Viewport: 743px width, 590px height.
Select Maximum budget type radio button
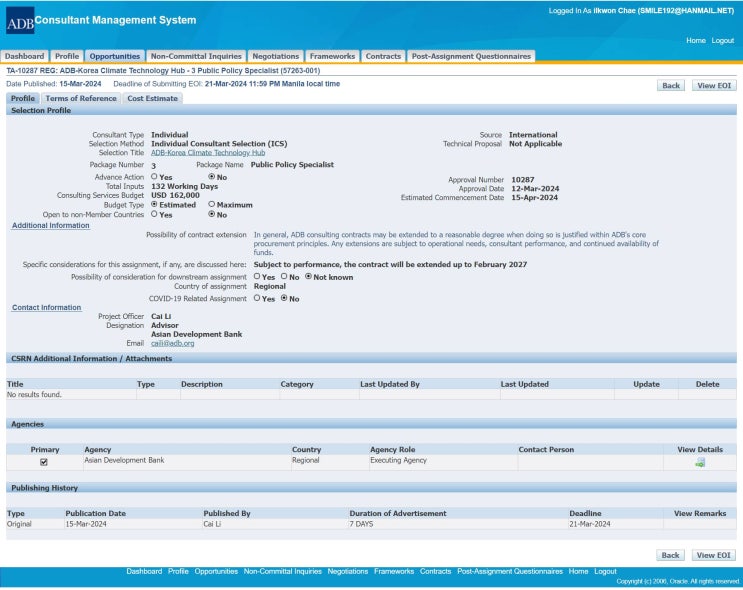[212, 204]
